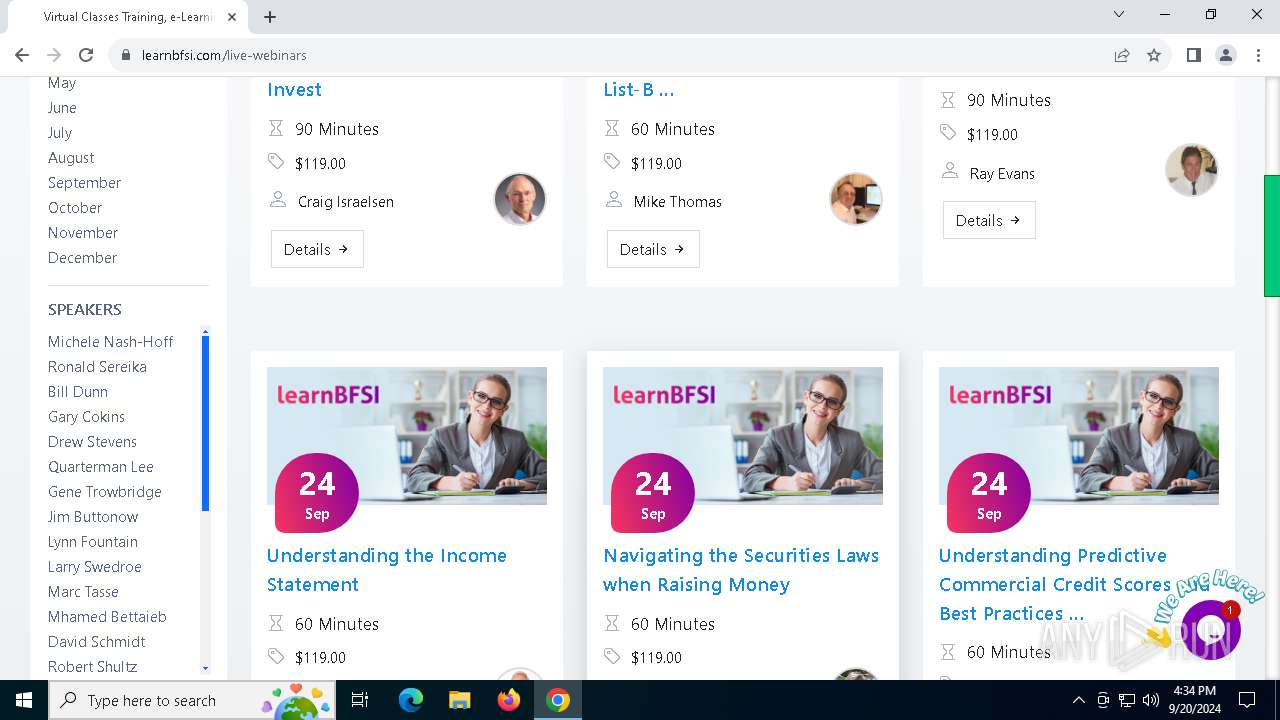This screenshot has height=720, width=1280.
Task: Open the browser side panel
Action: point(1193,56)
